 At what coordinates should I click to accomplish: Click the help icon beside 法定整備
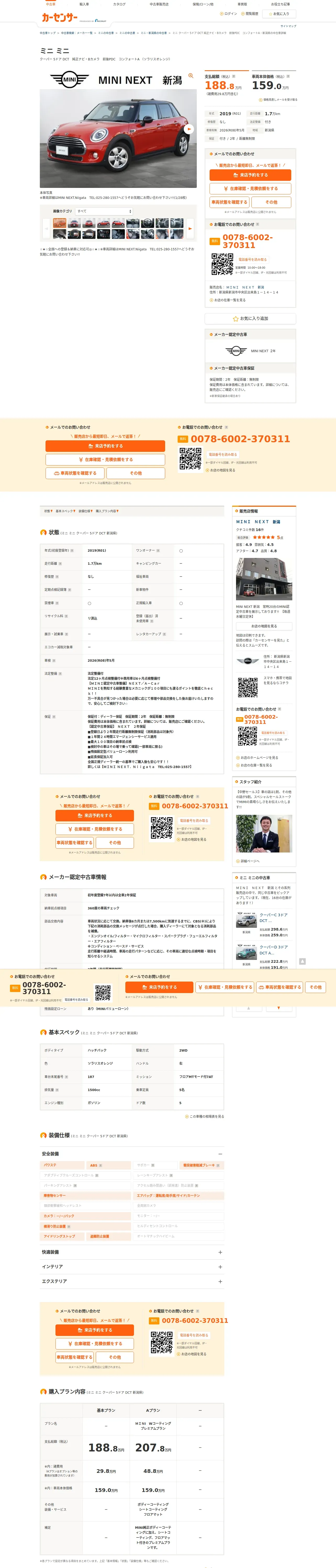(x=61, y=674)
